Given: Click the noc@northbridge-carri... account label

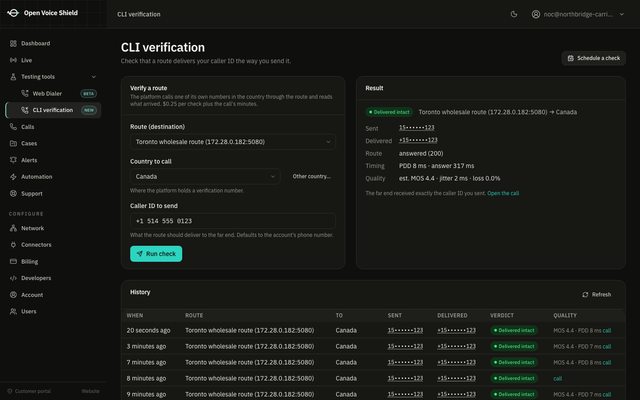Looking at the screenshot, I should (x=578, y=14).
